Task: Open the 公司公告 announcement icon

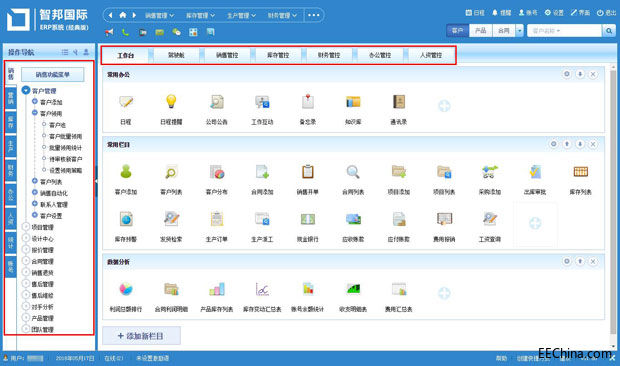Action: [217, 102]
